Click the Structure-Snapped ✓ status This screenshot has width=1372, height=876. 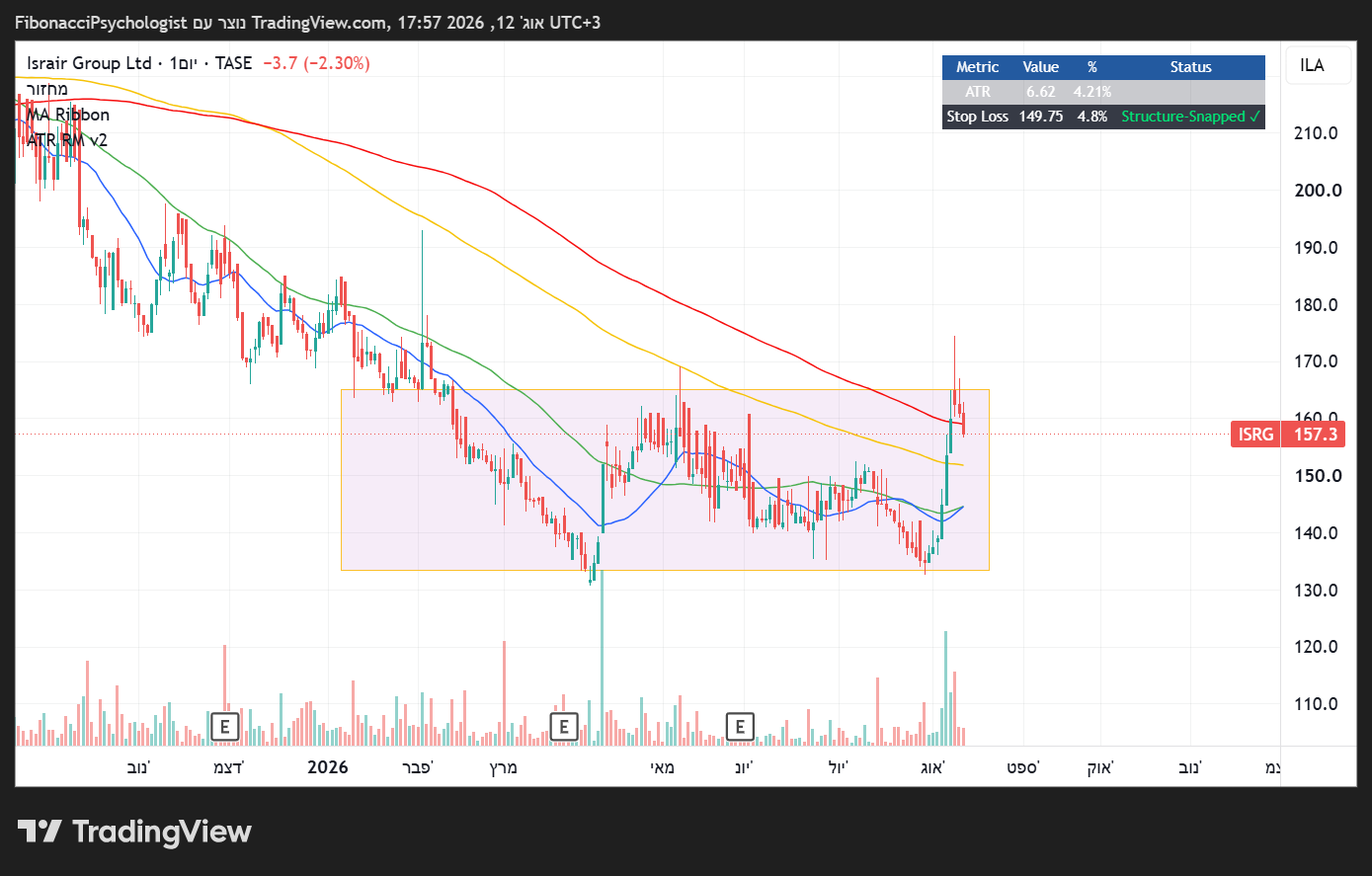pos(1191,117)
